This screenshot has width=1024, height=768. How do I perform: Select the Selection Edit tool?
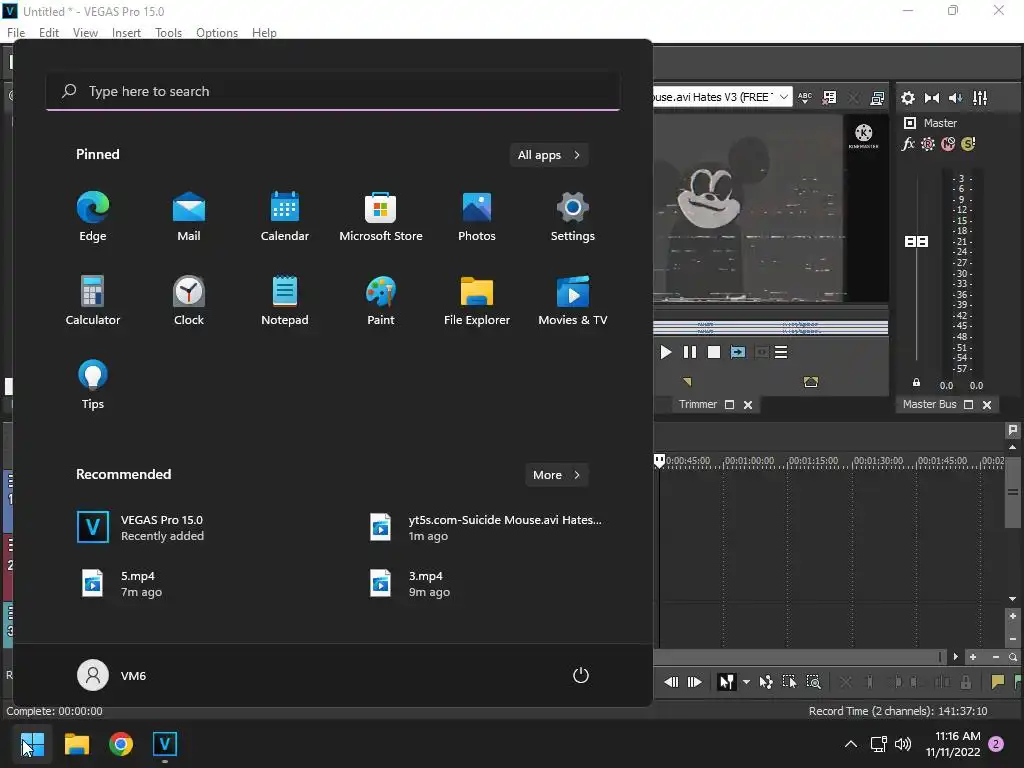click(790, 682)
